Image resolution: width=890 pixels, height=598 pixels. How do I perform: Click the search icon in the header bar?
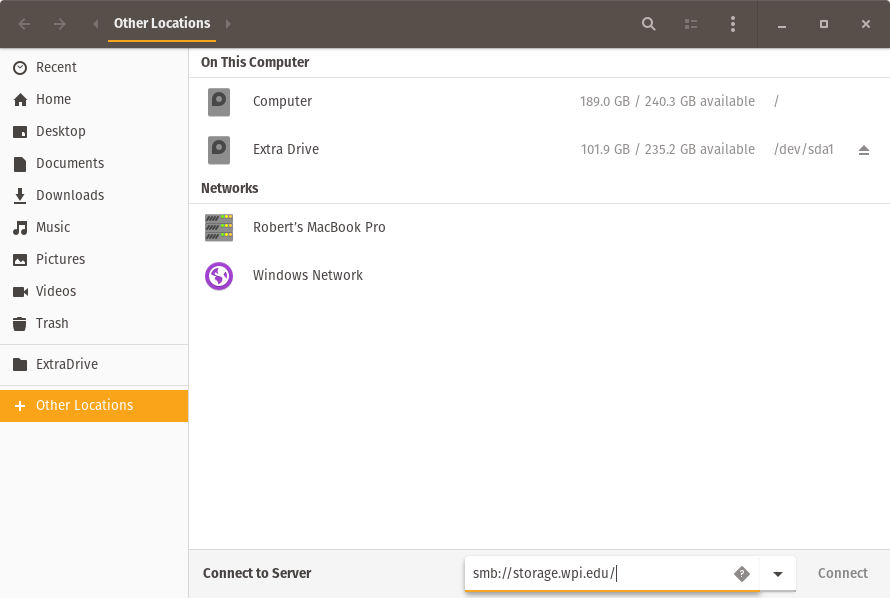(x=648, y=23)
